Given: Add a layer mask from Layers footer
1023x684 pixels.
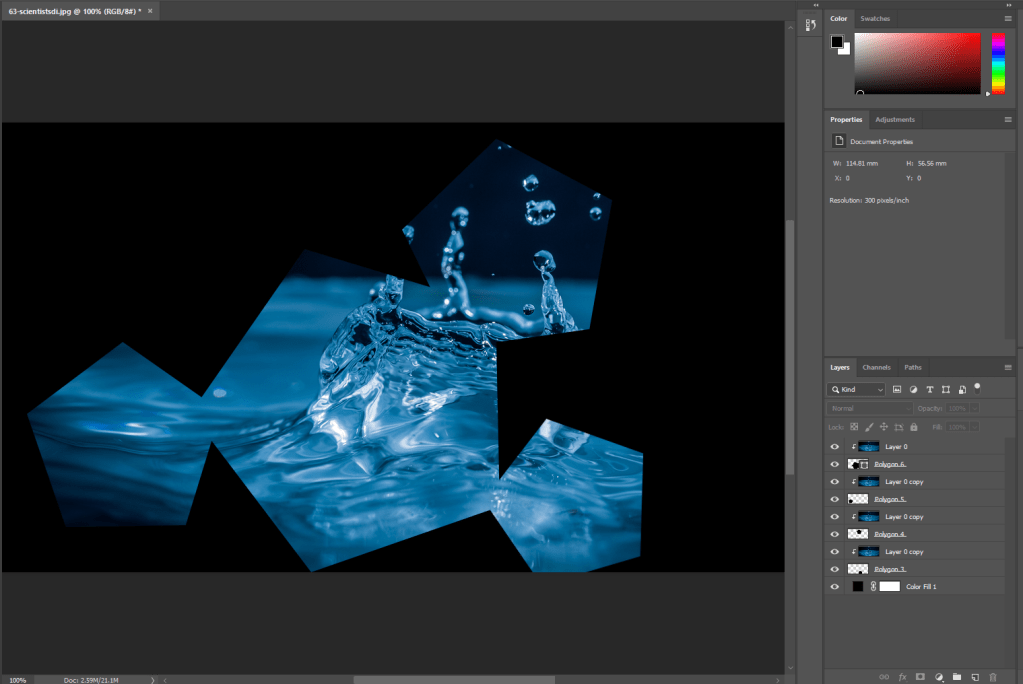Looking at the screenshot, I should point(920,677).
